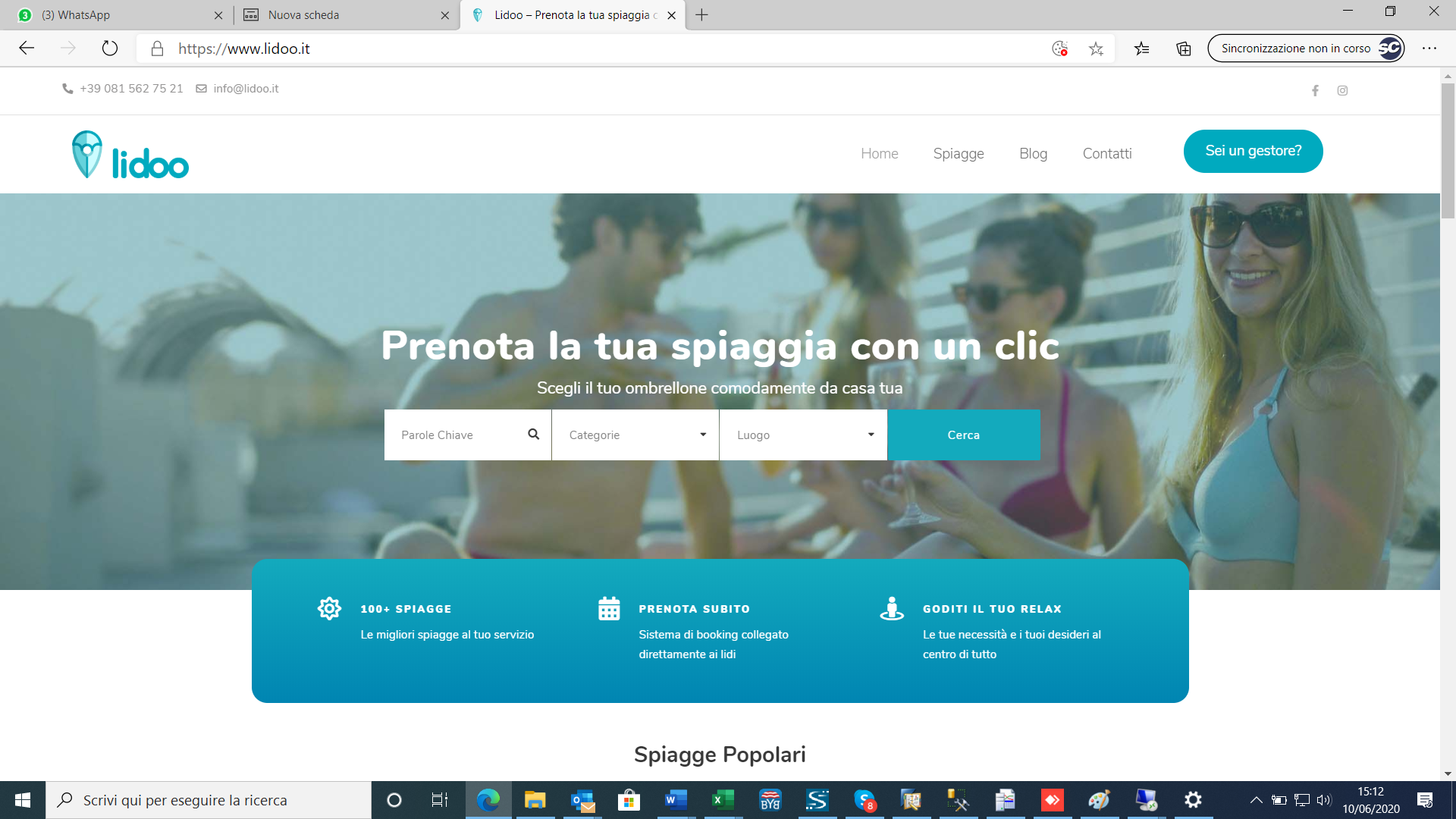Viewport: 1456px width, 819px height.
Task: Open Excel from taskbar
Action: tap(723, 800)
